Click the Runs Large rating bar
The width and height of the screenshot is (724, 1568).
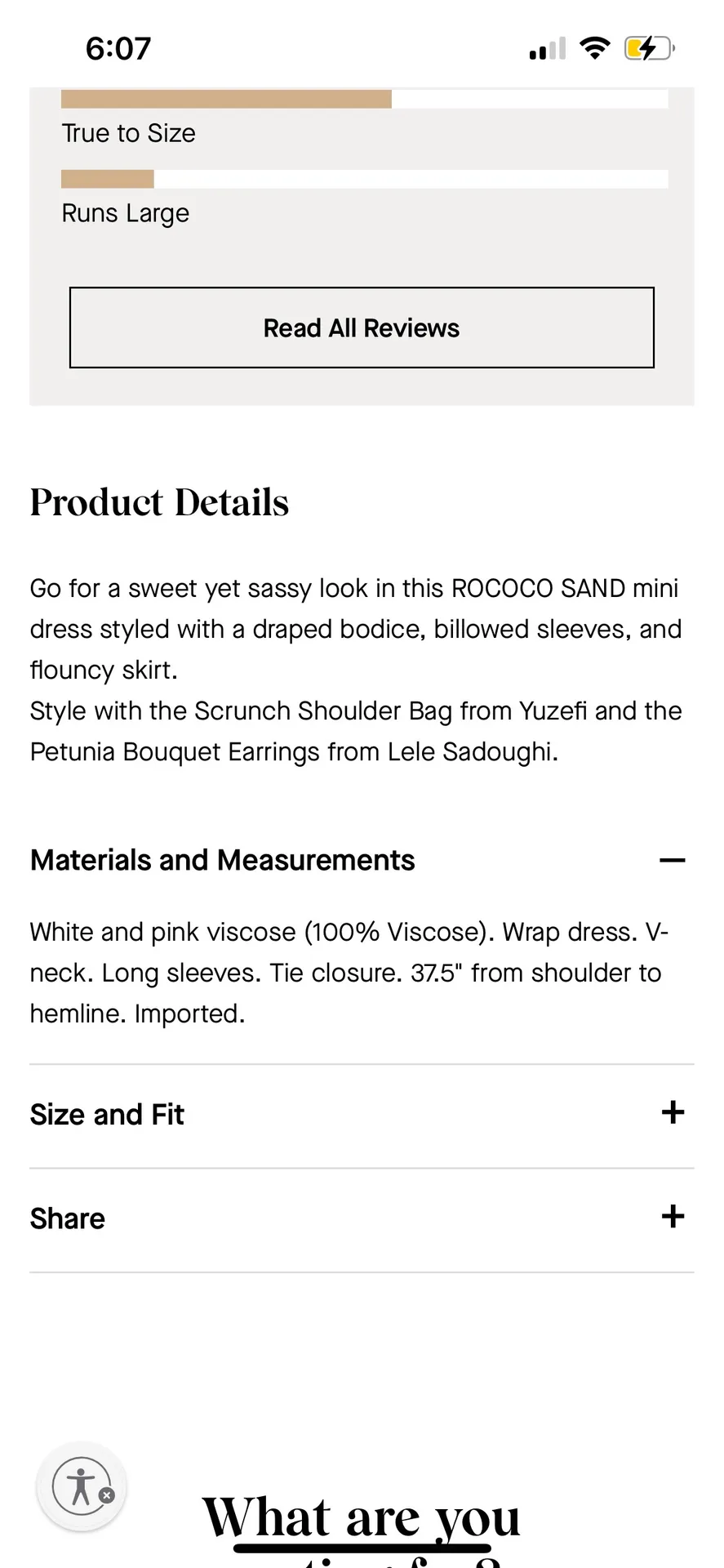(x=364, y=179)
